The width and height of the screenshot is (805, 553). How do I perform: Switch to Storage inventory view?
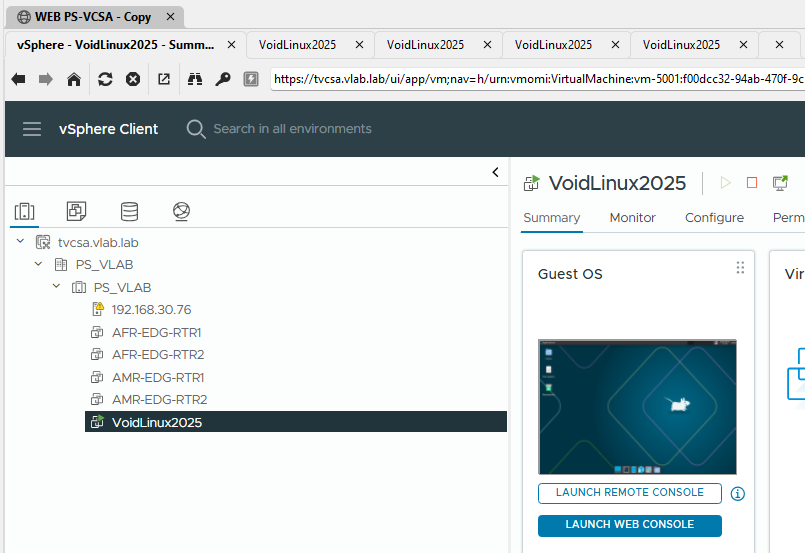(x=129, y=211)
